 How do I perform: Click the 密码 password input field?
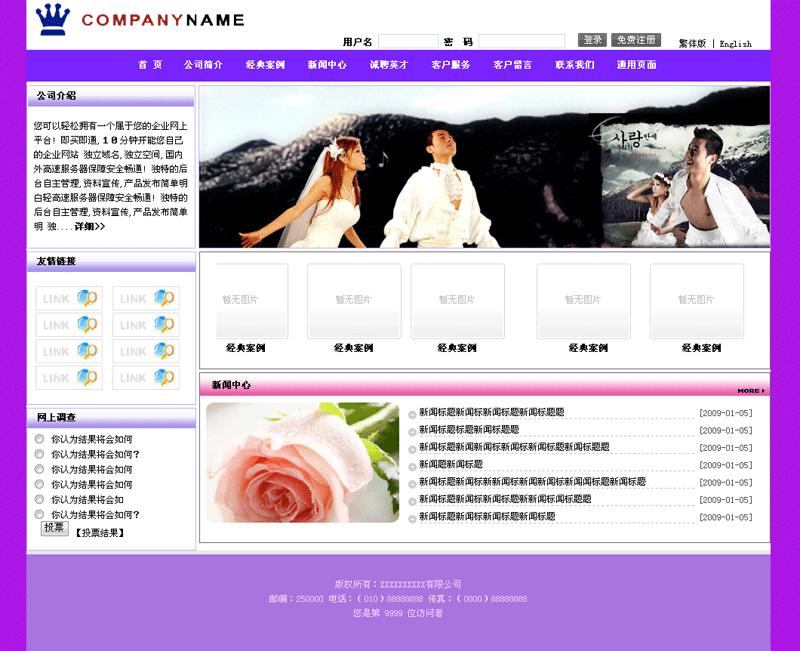click(521, 42)
